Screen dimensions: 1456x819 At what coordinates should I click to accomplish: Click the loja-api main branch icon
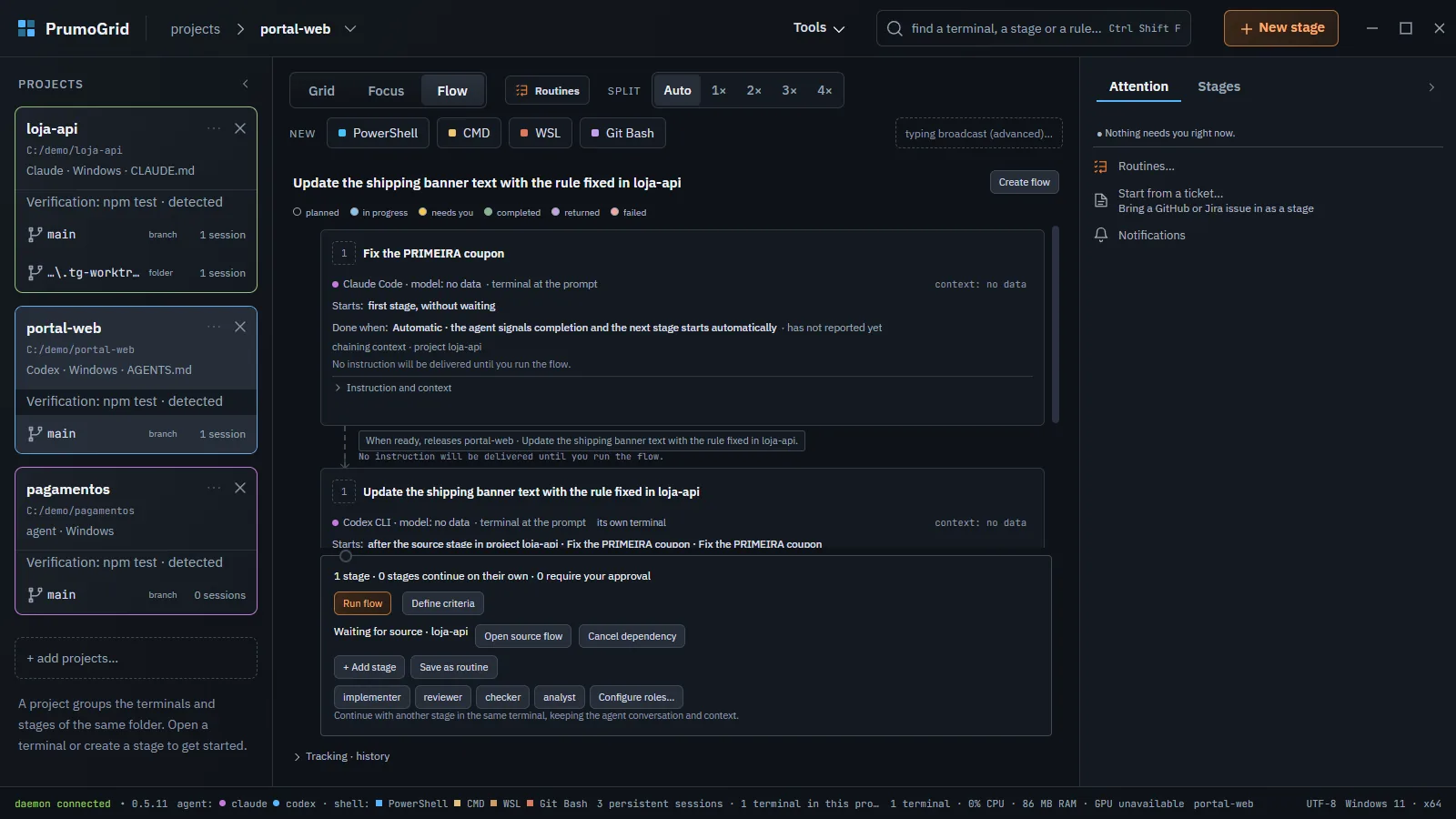pyautogui.click(x=35, y=234)
